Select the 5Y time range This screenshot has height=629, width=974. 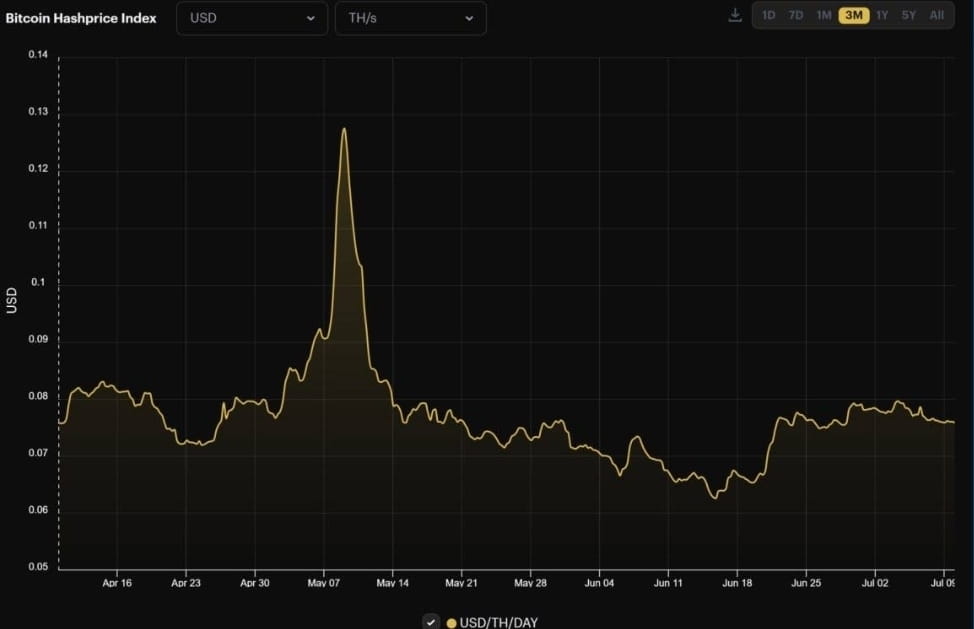tap(909, 16)
